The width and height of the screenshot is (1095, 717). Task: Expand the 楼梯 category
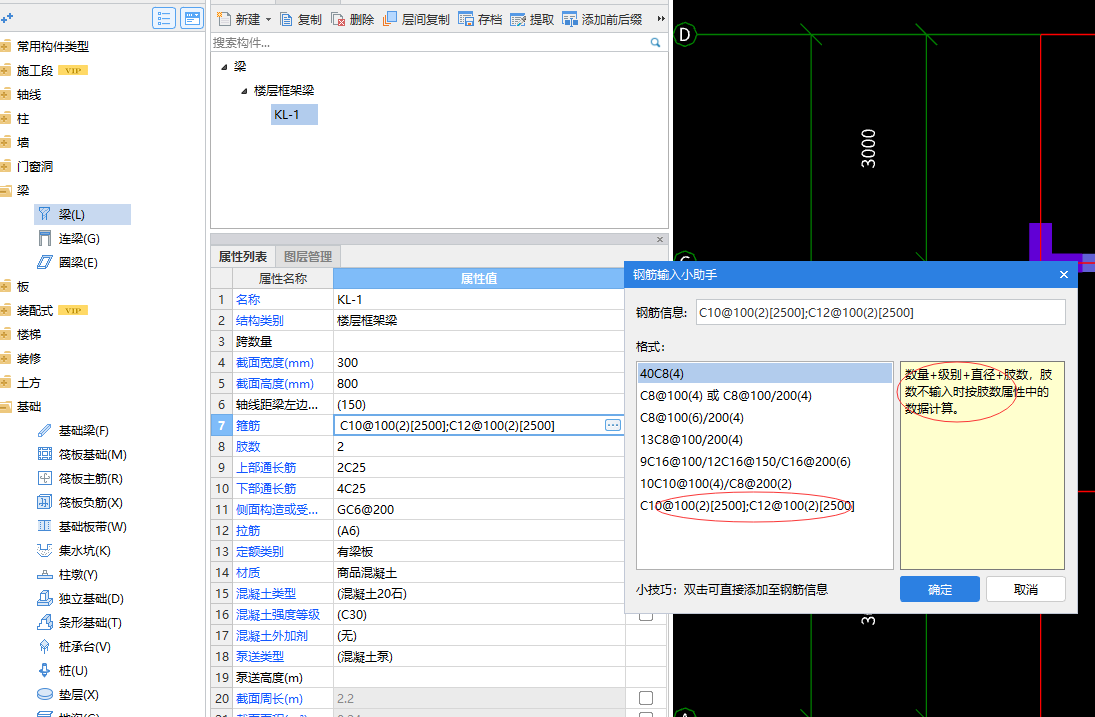coord(6,334)
